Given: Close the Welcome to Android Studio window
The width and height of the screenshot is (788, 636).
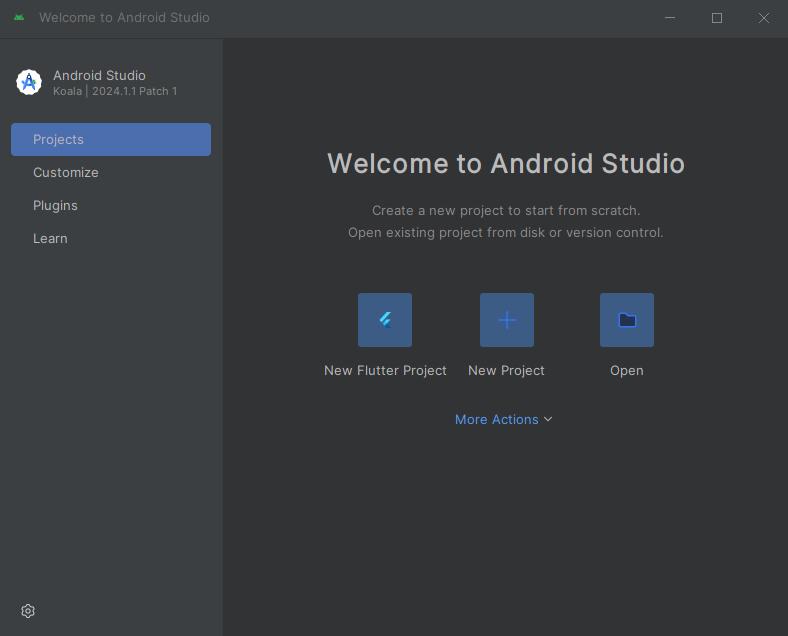Looking at the screenshot, I should [764, 18].
